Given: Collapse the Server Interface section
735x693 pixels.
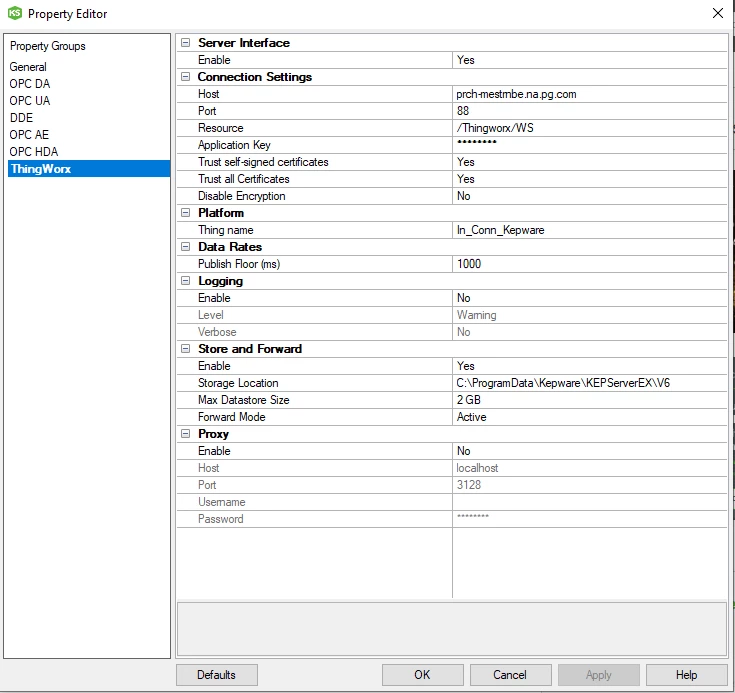Looking at the screenshot, I should click(186, 43).
